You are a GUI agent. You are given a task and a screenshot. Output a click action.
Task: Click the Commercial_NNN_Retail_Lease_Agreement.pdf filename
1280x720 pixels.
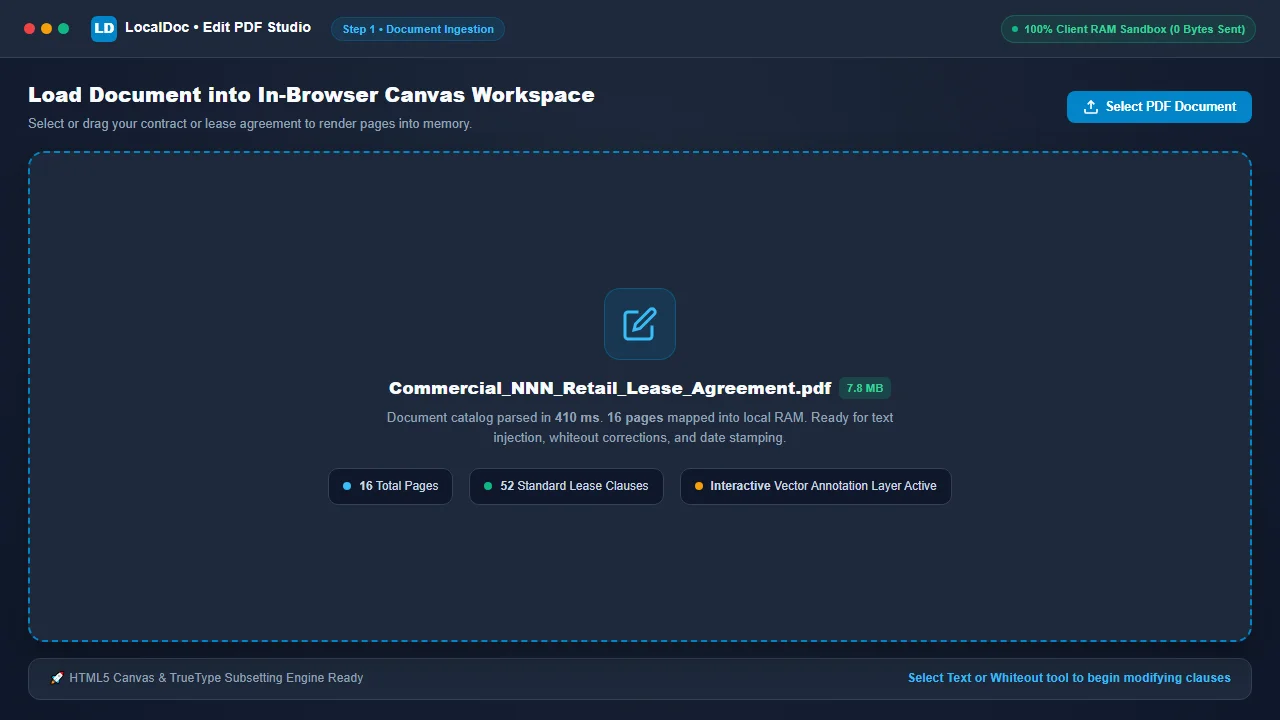tap(610, 388)
